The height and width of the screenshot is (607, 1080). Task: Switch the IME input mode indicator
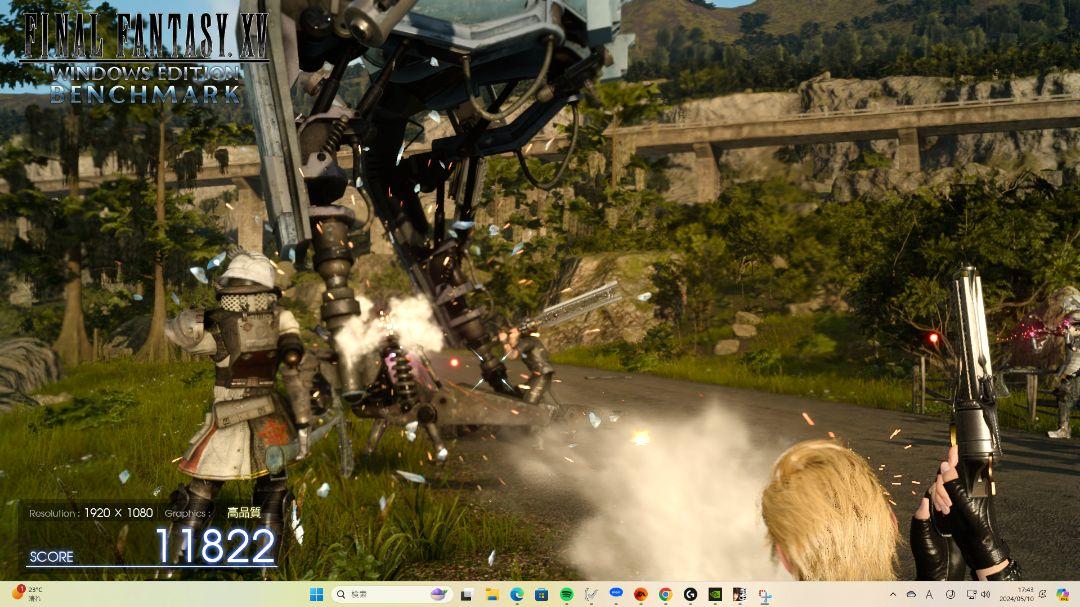pyautogui.click(x=929, y=595)
